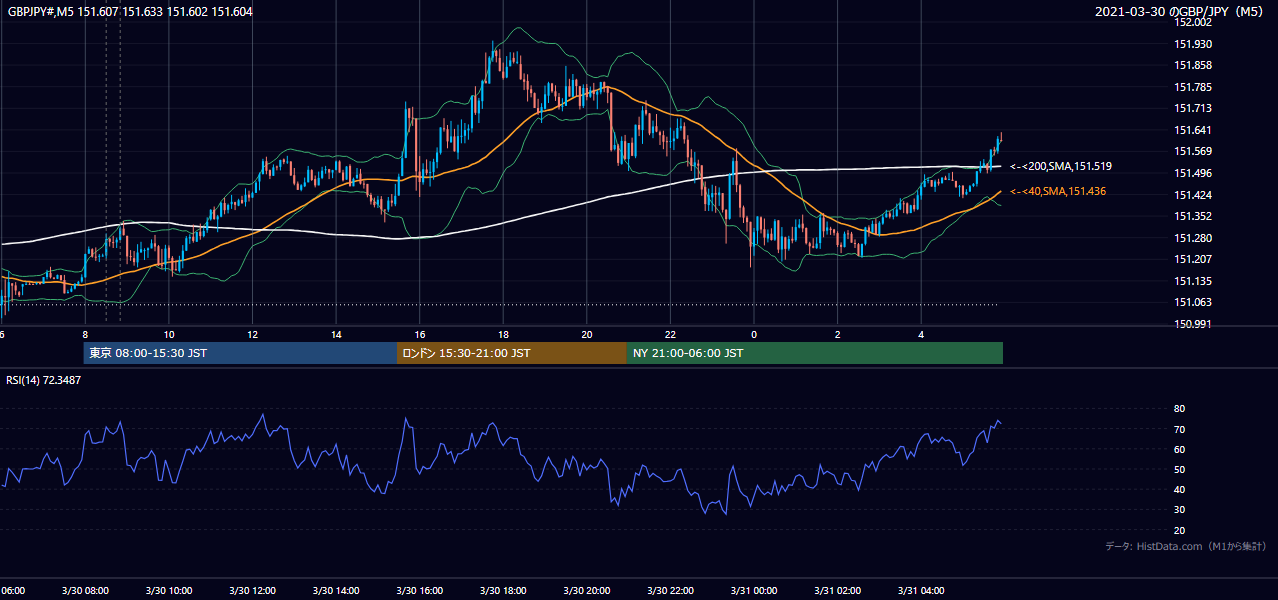This screenshot has width=1278, height=600.
Task: Click the 3/30 18:00 time axis label
Action: point(503,591)
